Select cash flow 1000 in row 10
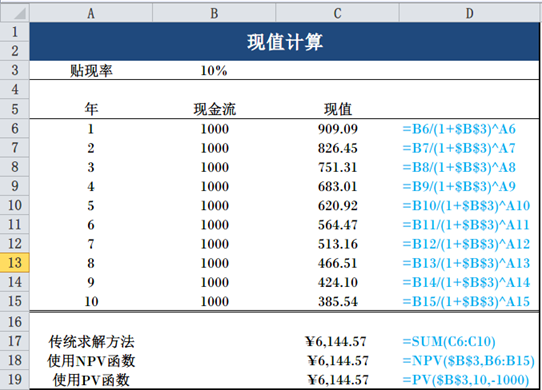 point(215,206)
